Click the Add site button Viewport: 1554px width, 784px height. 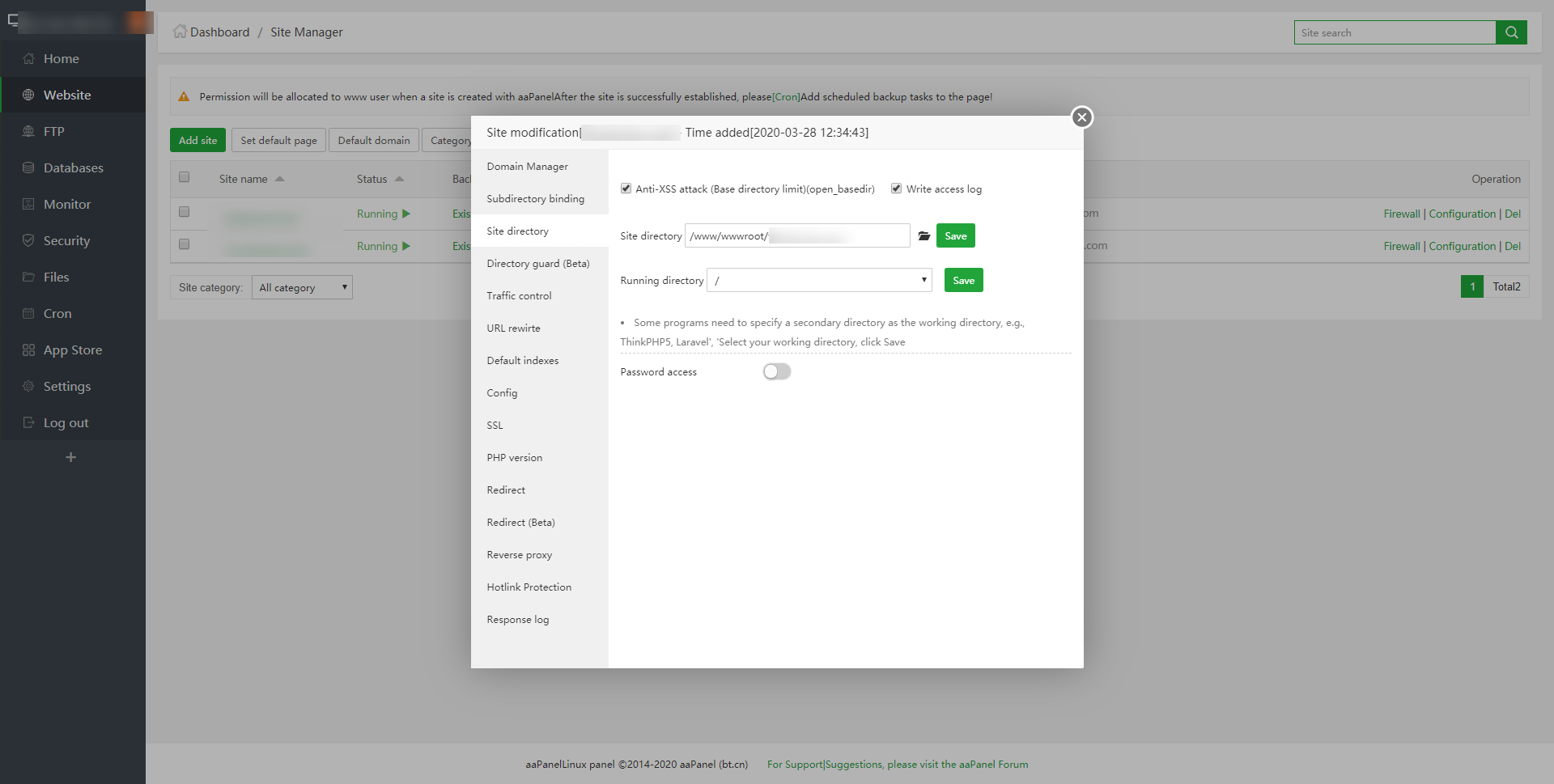pyautogui.click(x=197, y=140)
